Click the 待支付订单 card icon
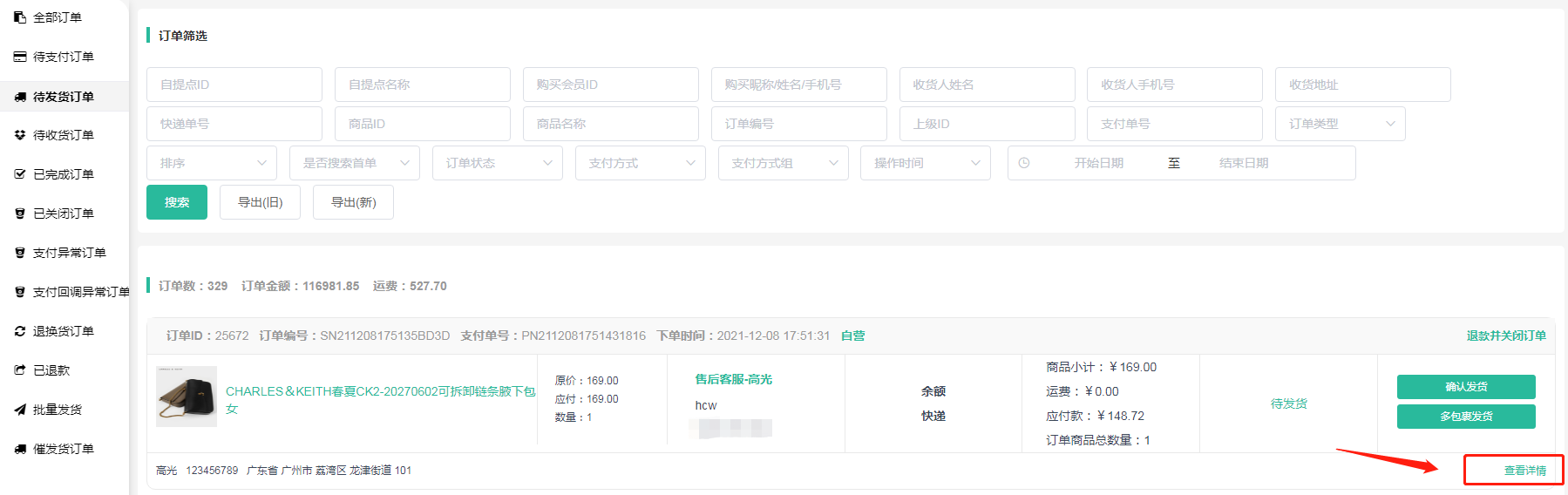 click(20, 57)
